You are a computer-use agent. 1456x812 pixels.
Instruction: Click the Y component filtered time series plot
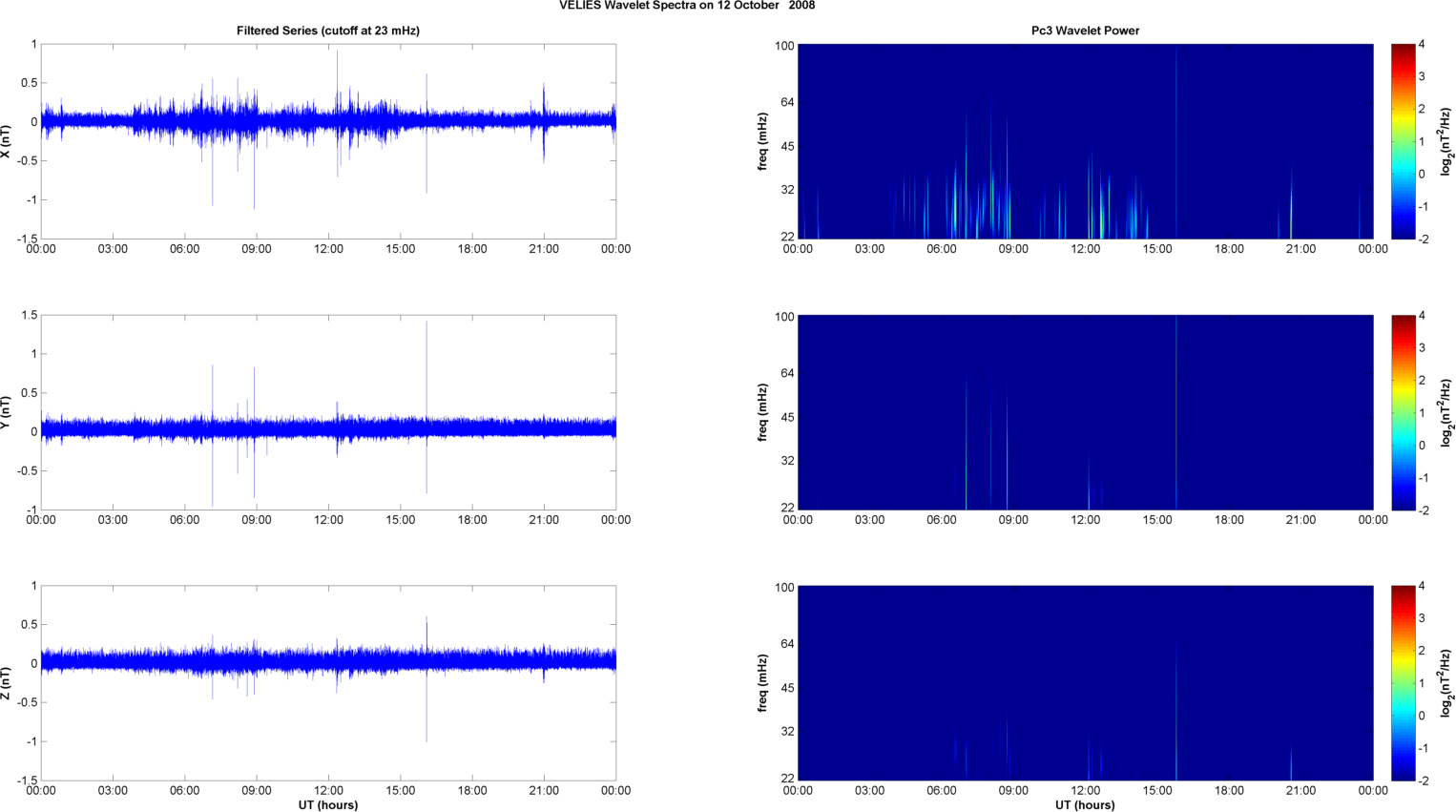click(328, 412)
